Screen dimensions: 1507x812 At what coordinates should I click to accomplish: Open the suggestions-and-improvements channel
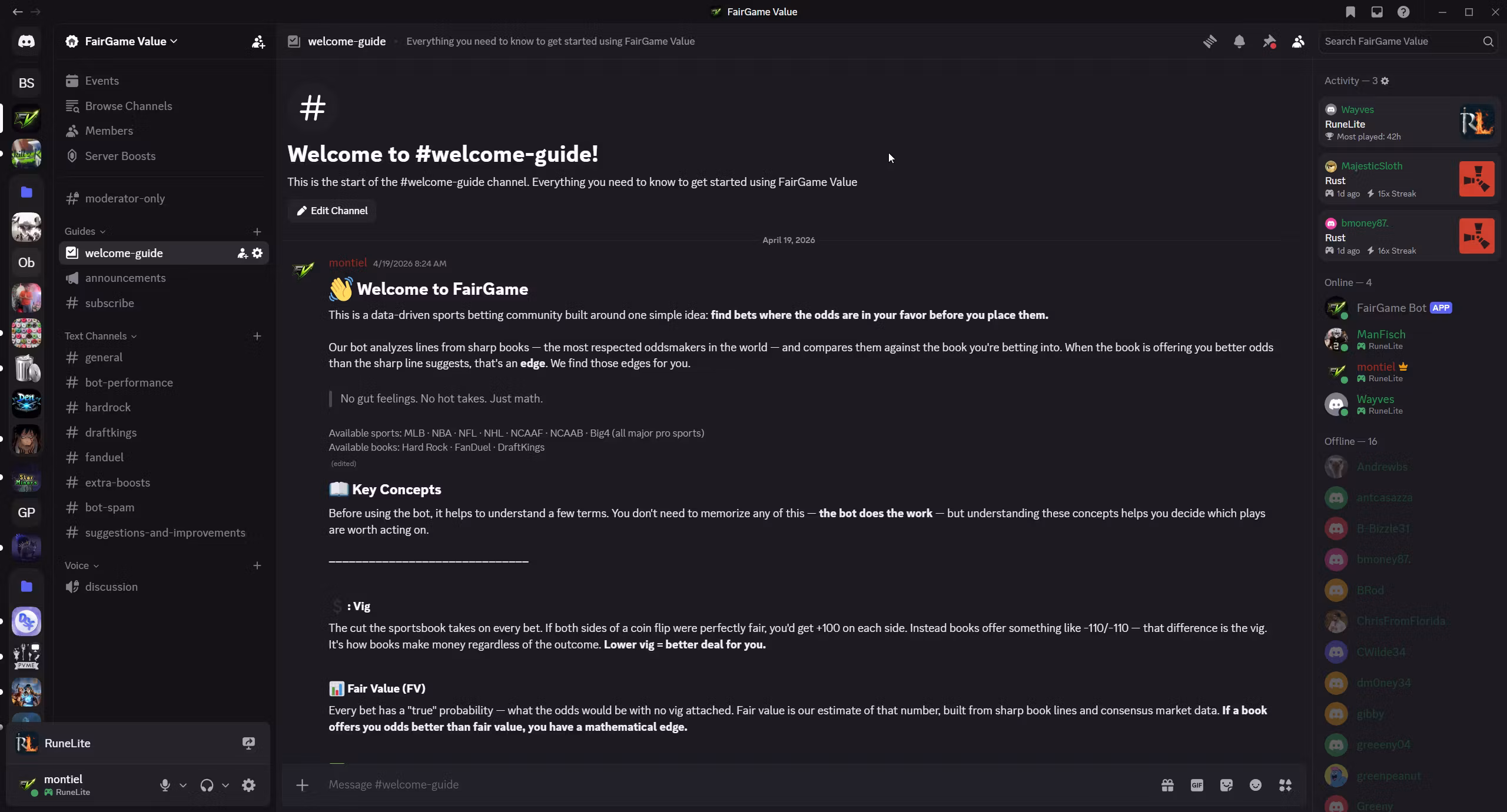pos(164,533)
